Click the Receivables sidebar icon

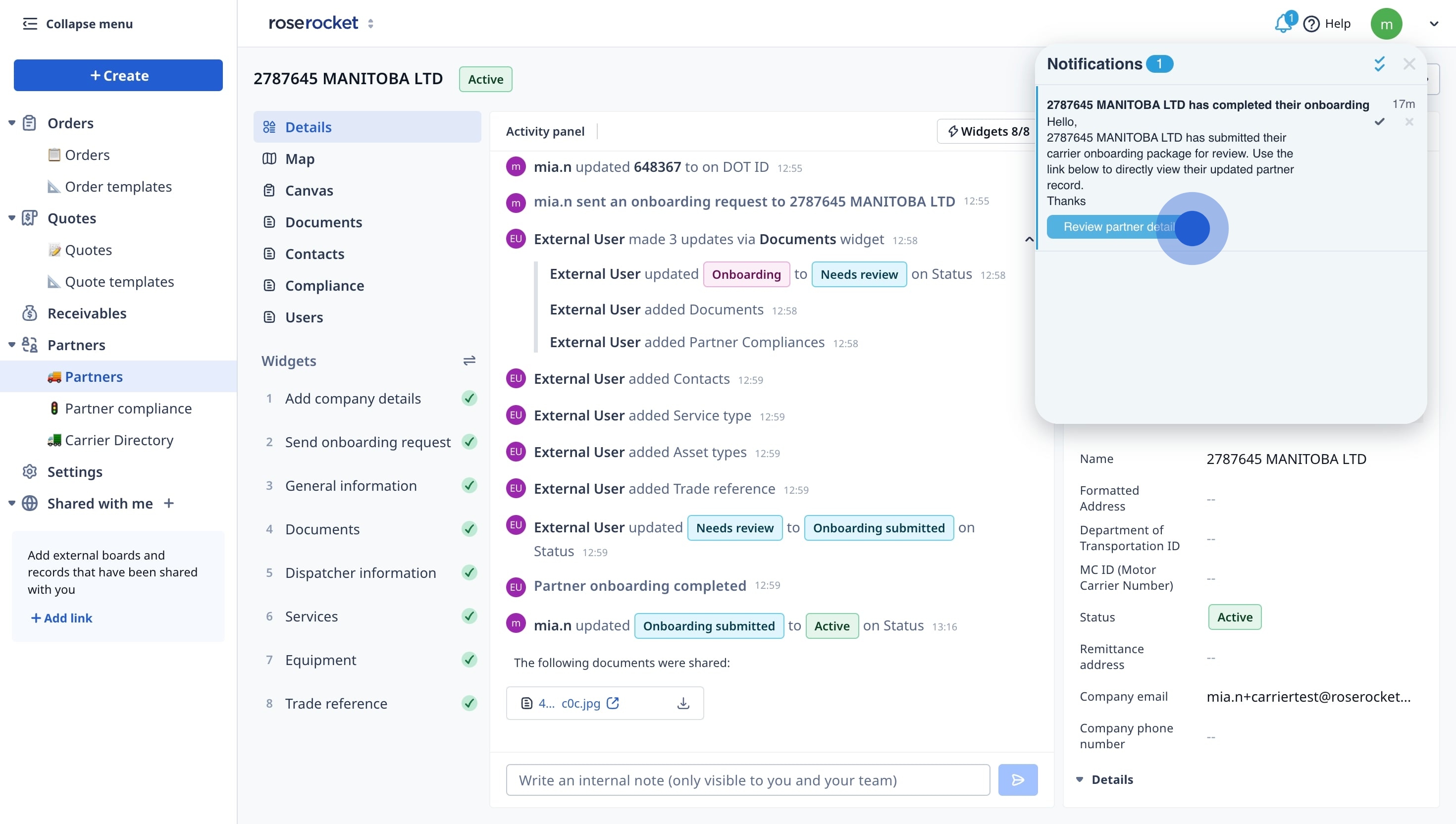pyautogui.click(x=29, y=313)
